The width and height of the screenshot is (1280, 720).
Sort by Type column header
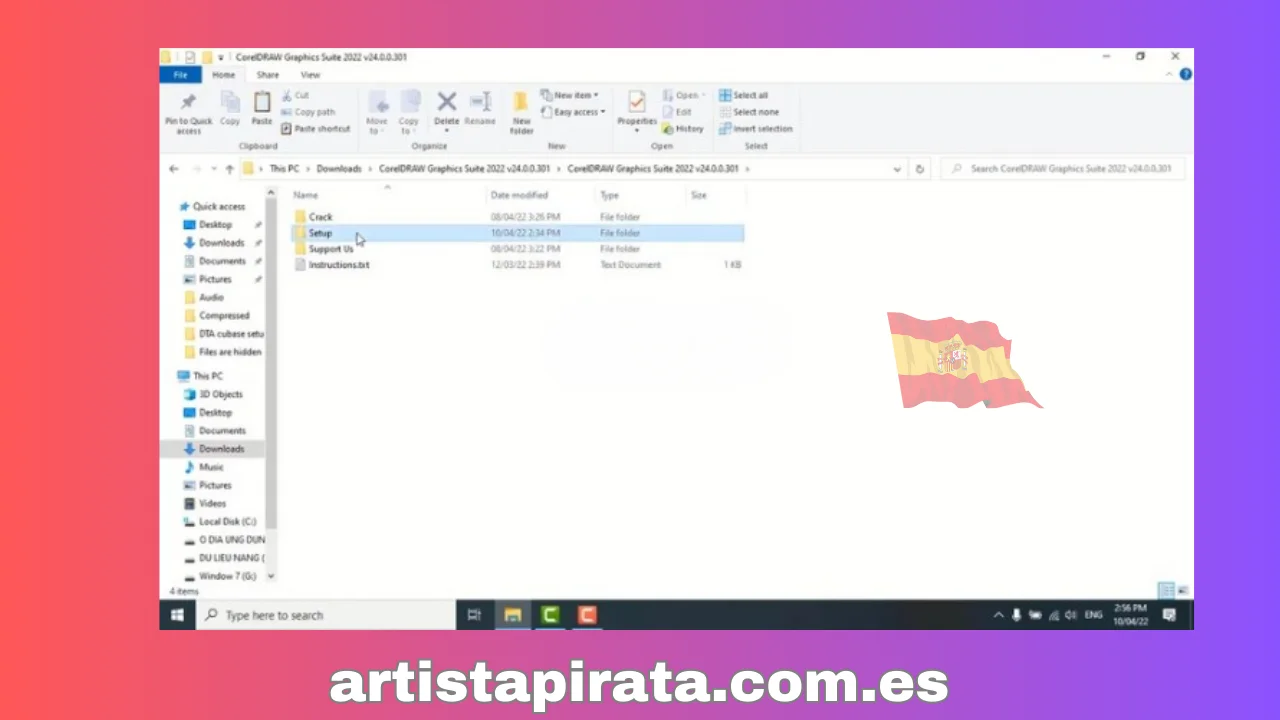tap(640, 195)
